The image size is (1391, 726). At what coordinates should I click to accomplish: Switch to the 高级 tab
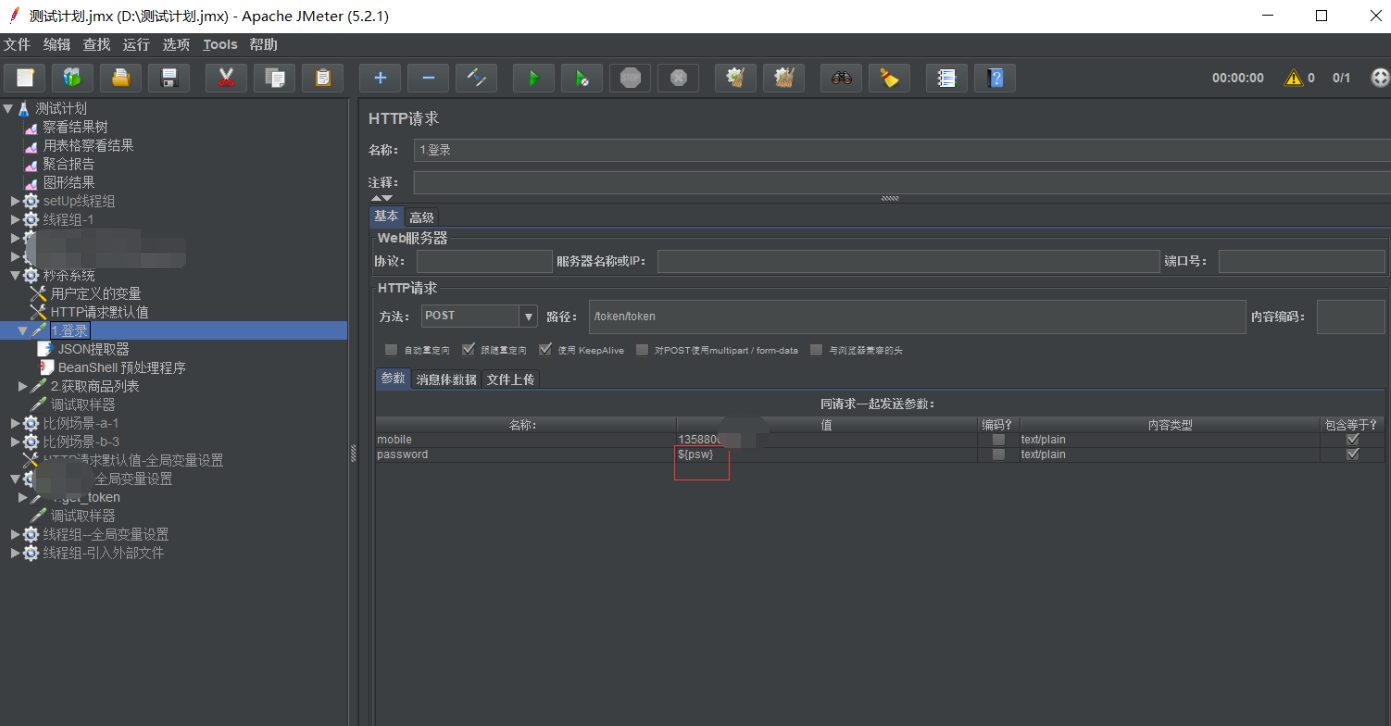point(422,217)
